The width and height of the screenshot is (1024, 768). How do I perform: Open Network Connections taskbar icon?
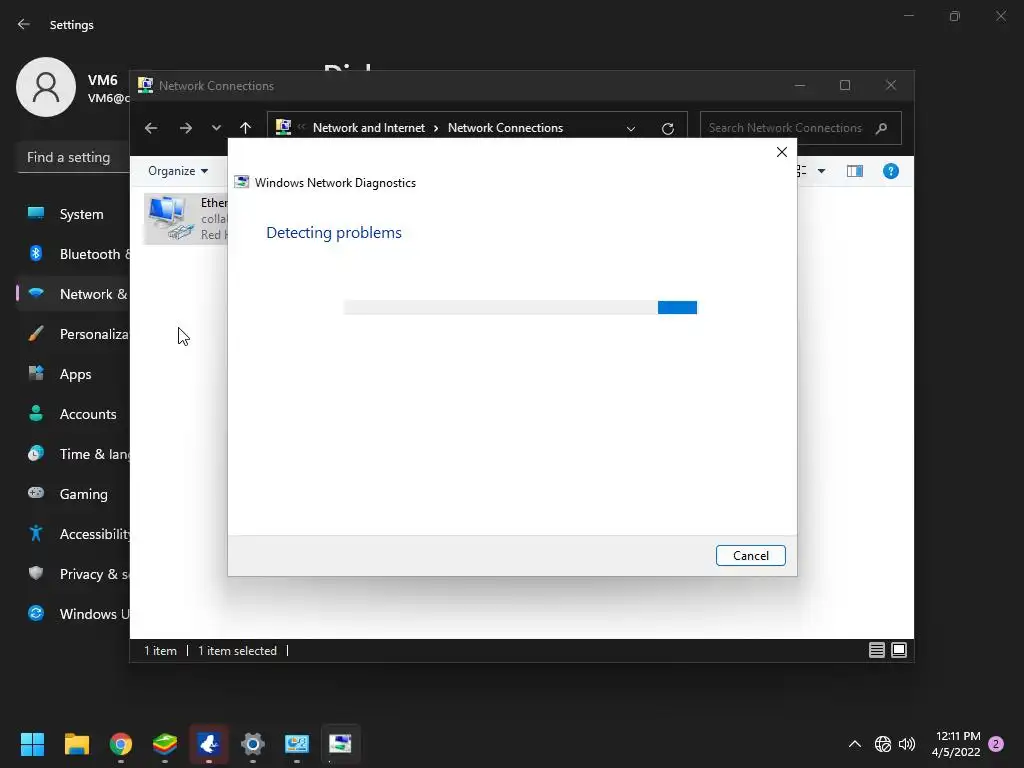(x=296, y=744)
